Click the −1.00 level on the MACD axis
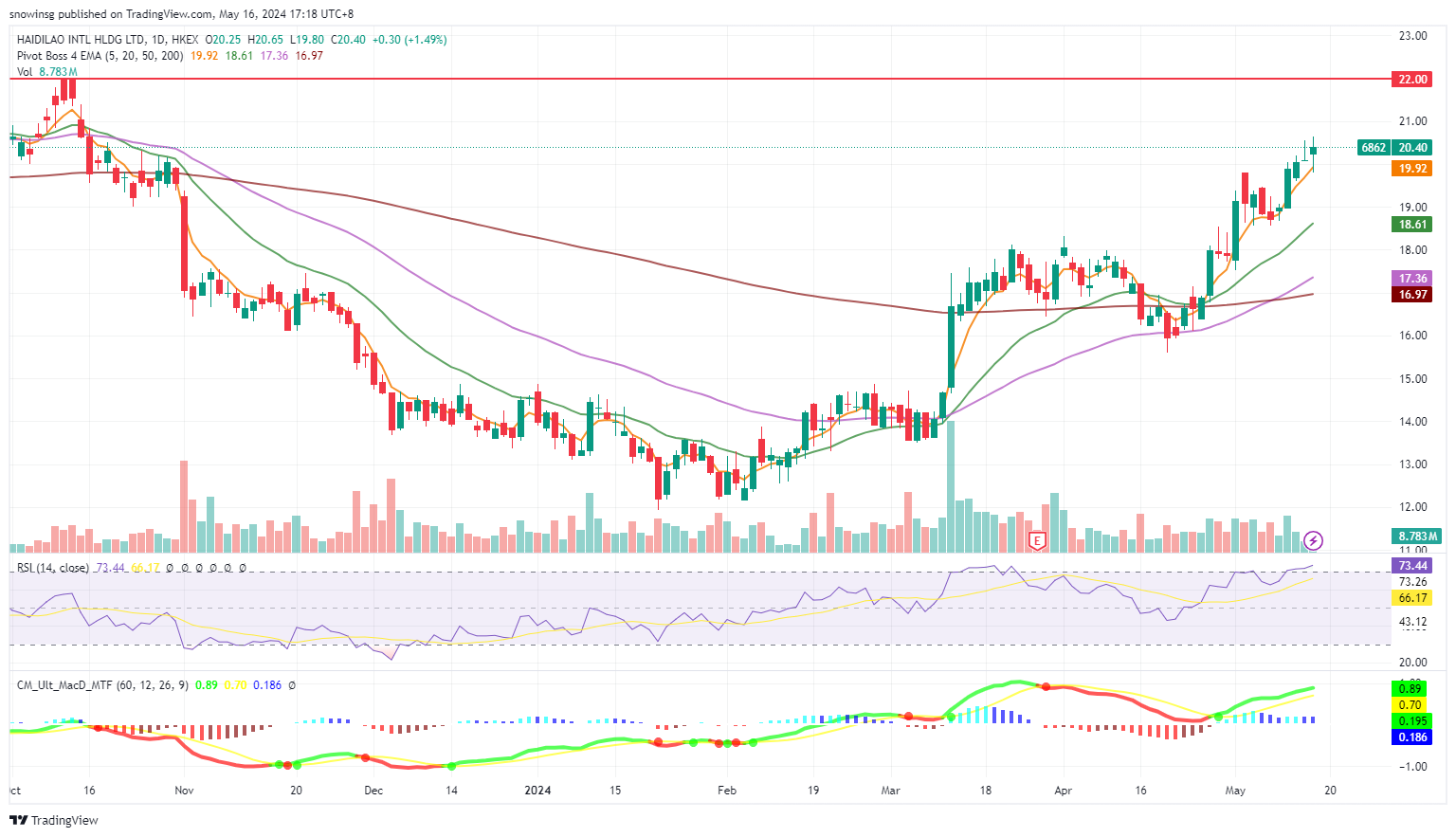This screenshot has height=837, width=1456. tap(1412, 767)
